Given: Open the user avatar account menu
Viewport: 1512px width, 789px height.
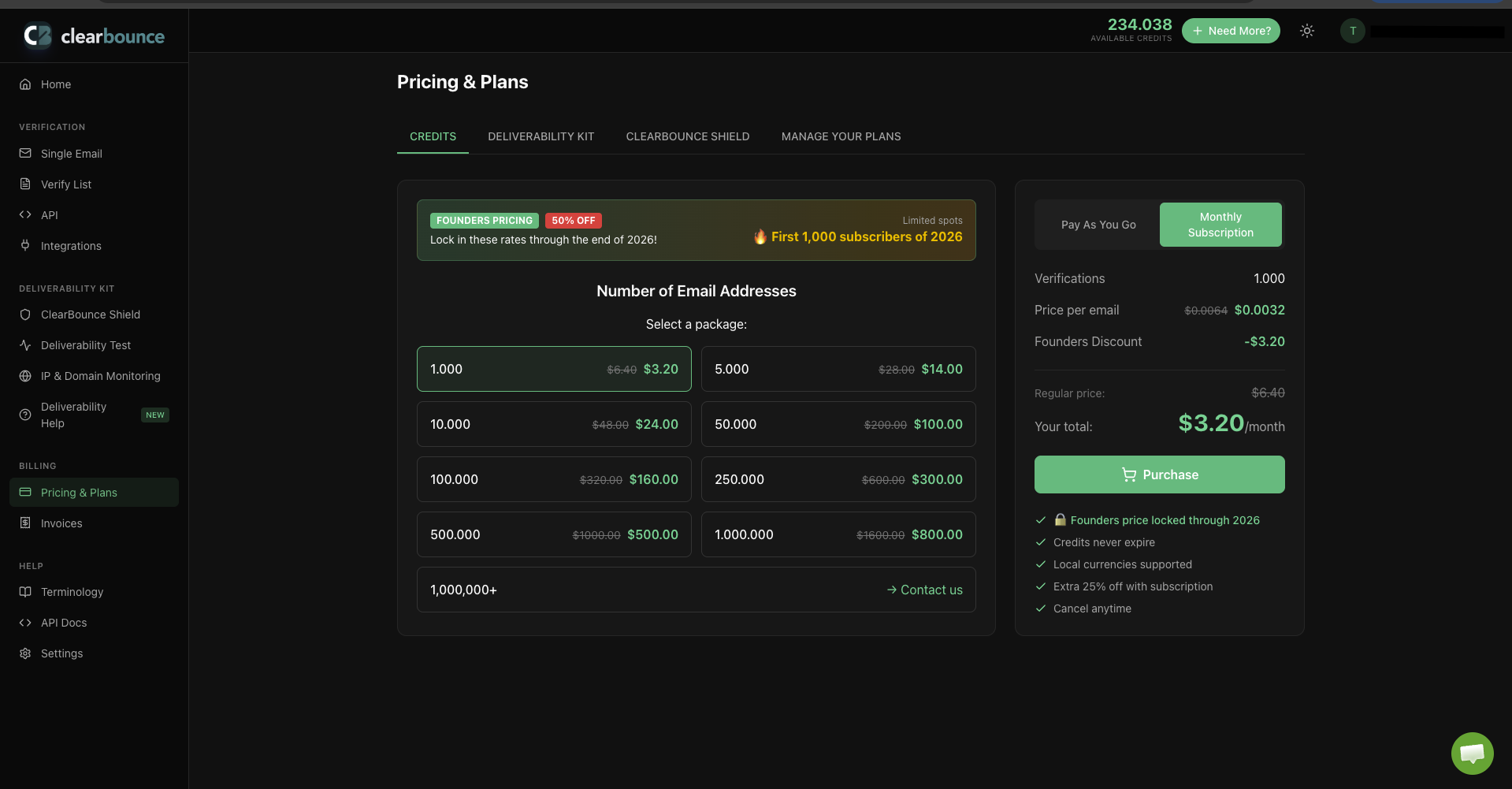Looking at the screenshot, I should tap(1352, 31).
